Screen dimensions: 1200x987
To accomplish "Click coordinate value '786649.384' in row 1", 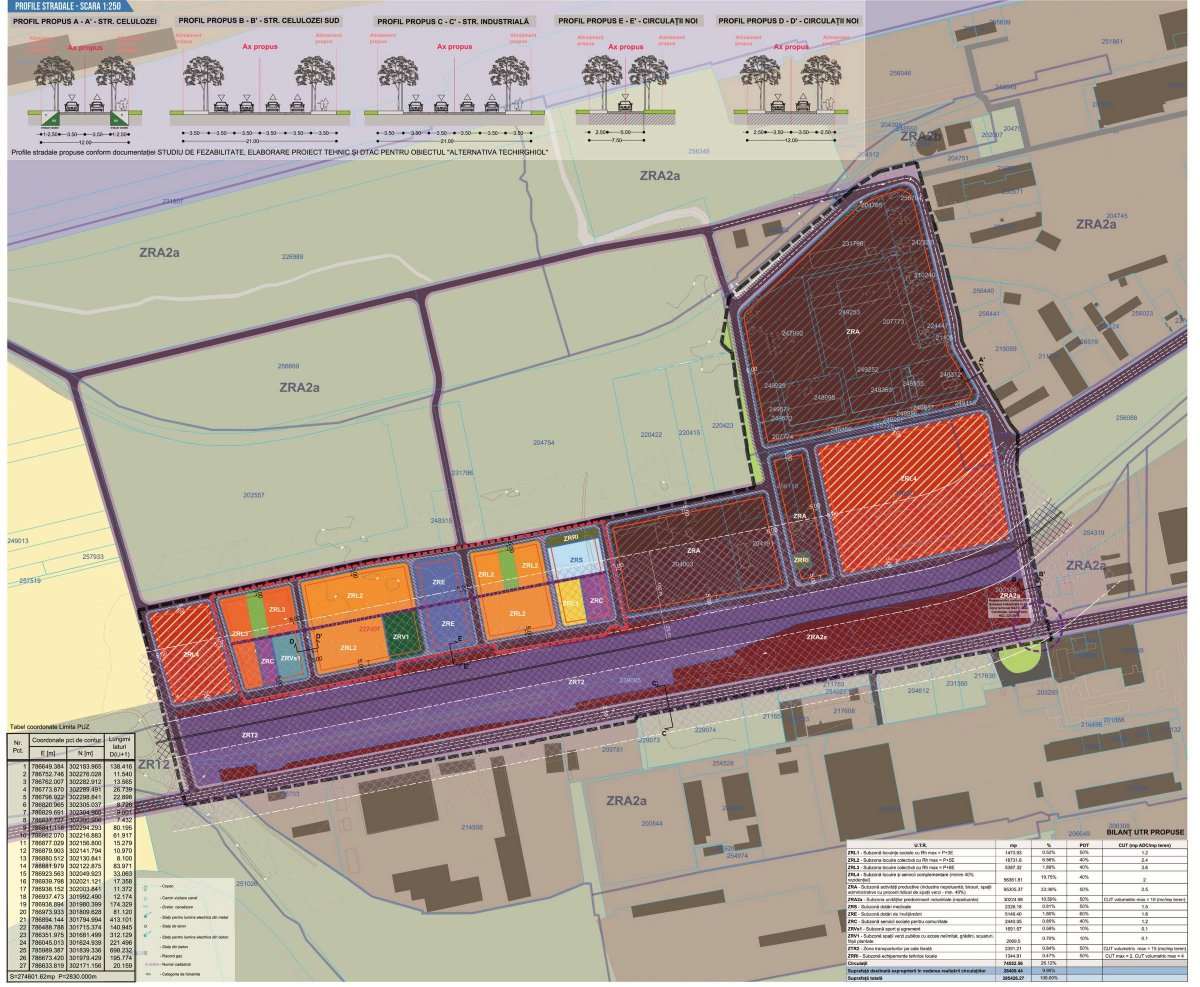I will click(x=48, y=765).
